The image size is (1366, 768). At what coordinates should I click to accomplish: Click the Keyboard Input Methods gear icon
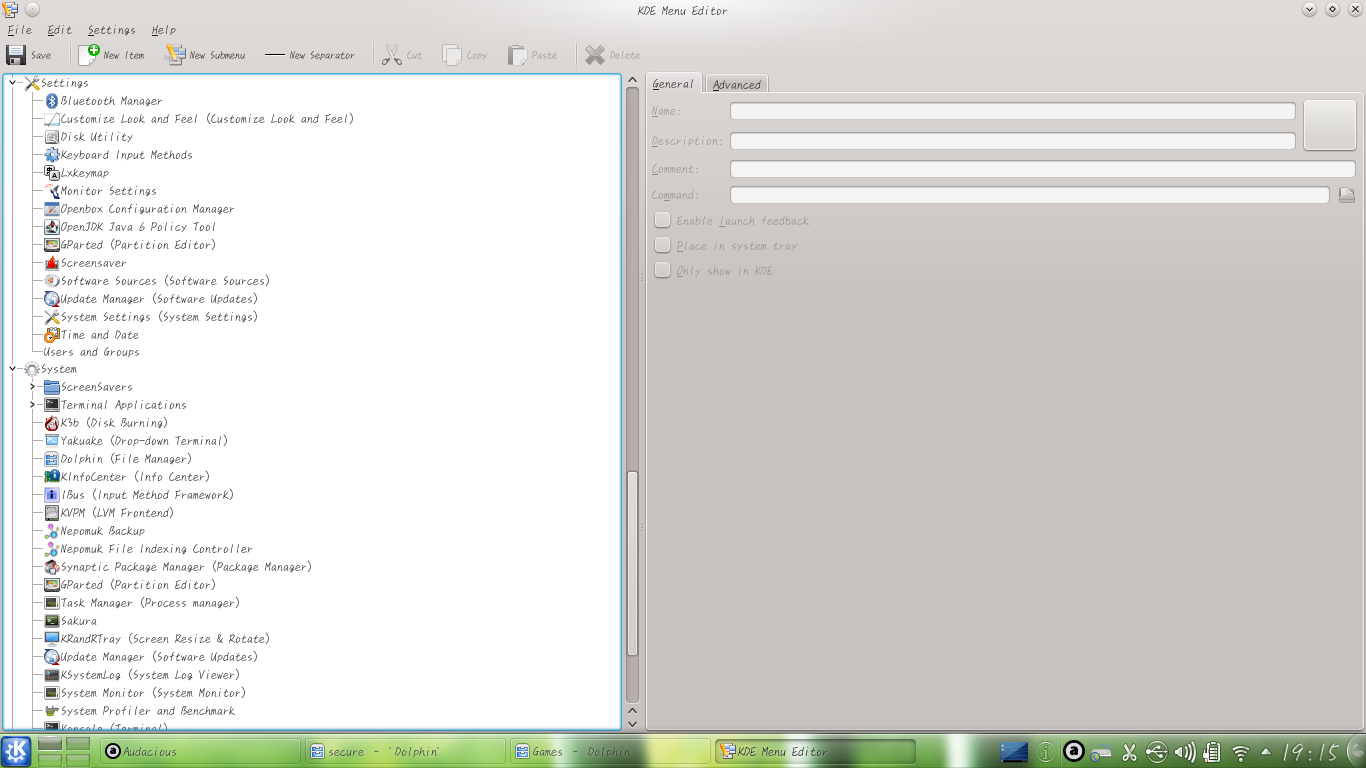point(52,155)
